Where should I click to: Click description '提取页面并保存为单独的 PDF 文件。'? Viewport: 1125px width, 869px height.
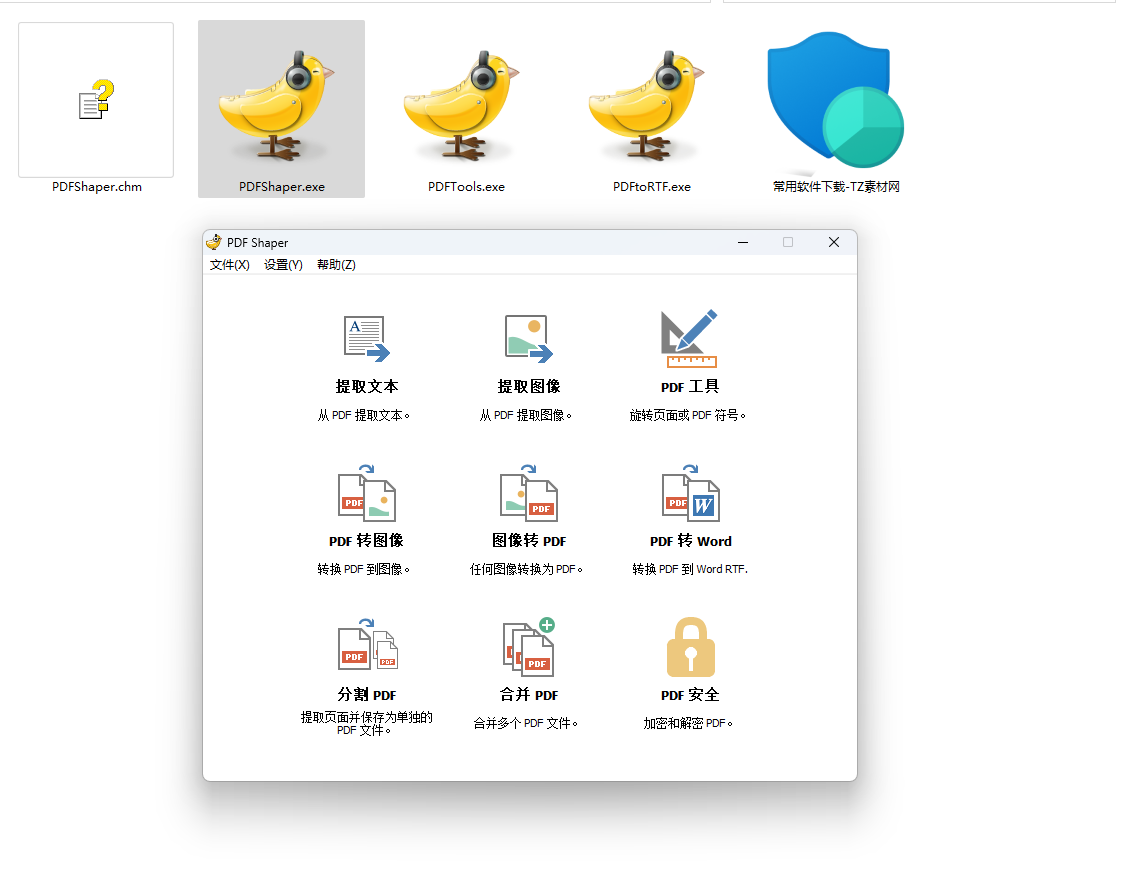click(x=367, y=723)
